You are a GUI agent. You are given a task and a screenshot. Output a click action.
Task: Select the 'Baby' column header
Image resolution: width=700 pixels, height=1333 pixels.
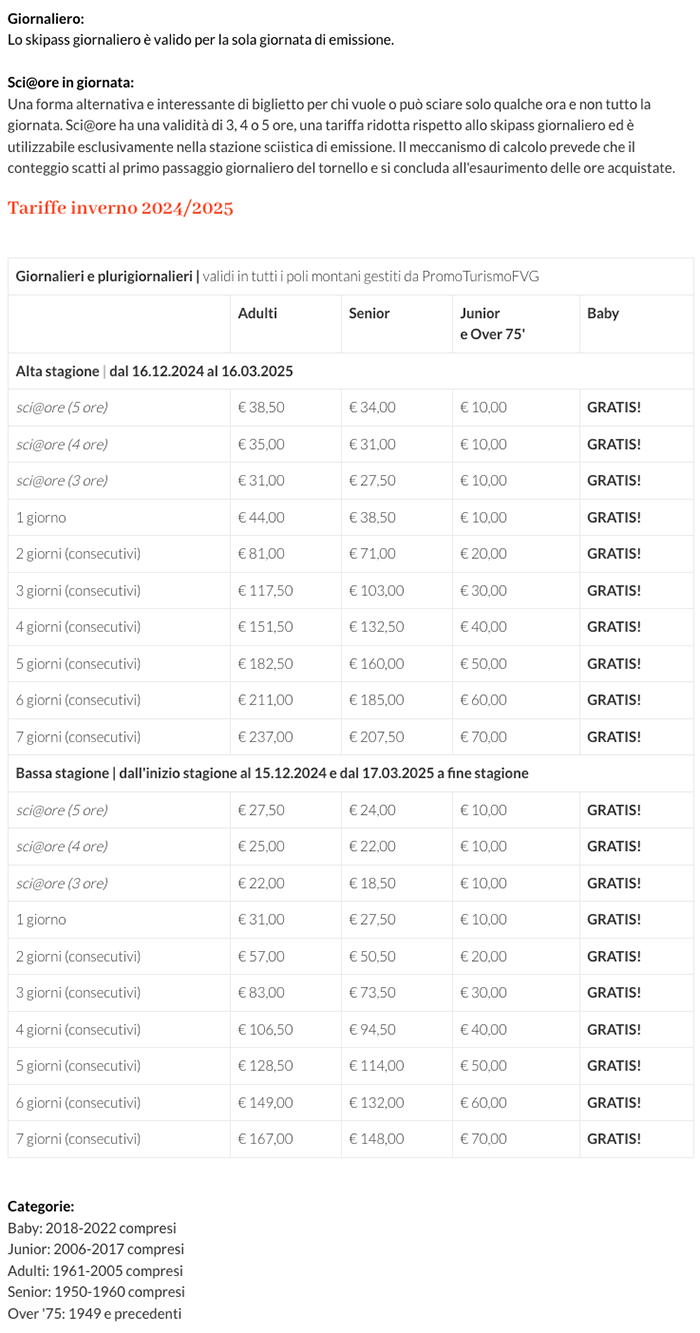(603, 313)
